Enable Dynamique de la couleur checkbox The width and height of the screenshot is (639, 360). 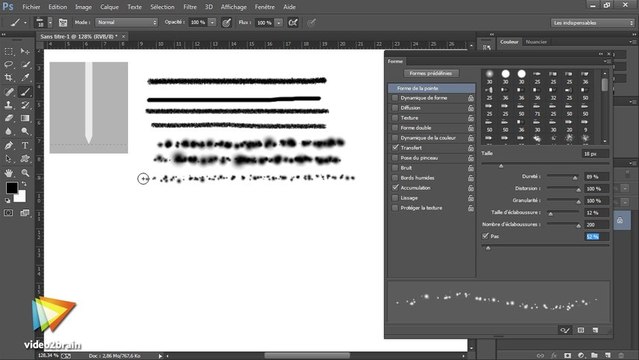pos(394,138)
